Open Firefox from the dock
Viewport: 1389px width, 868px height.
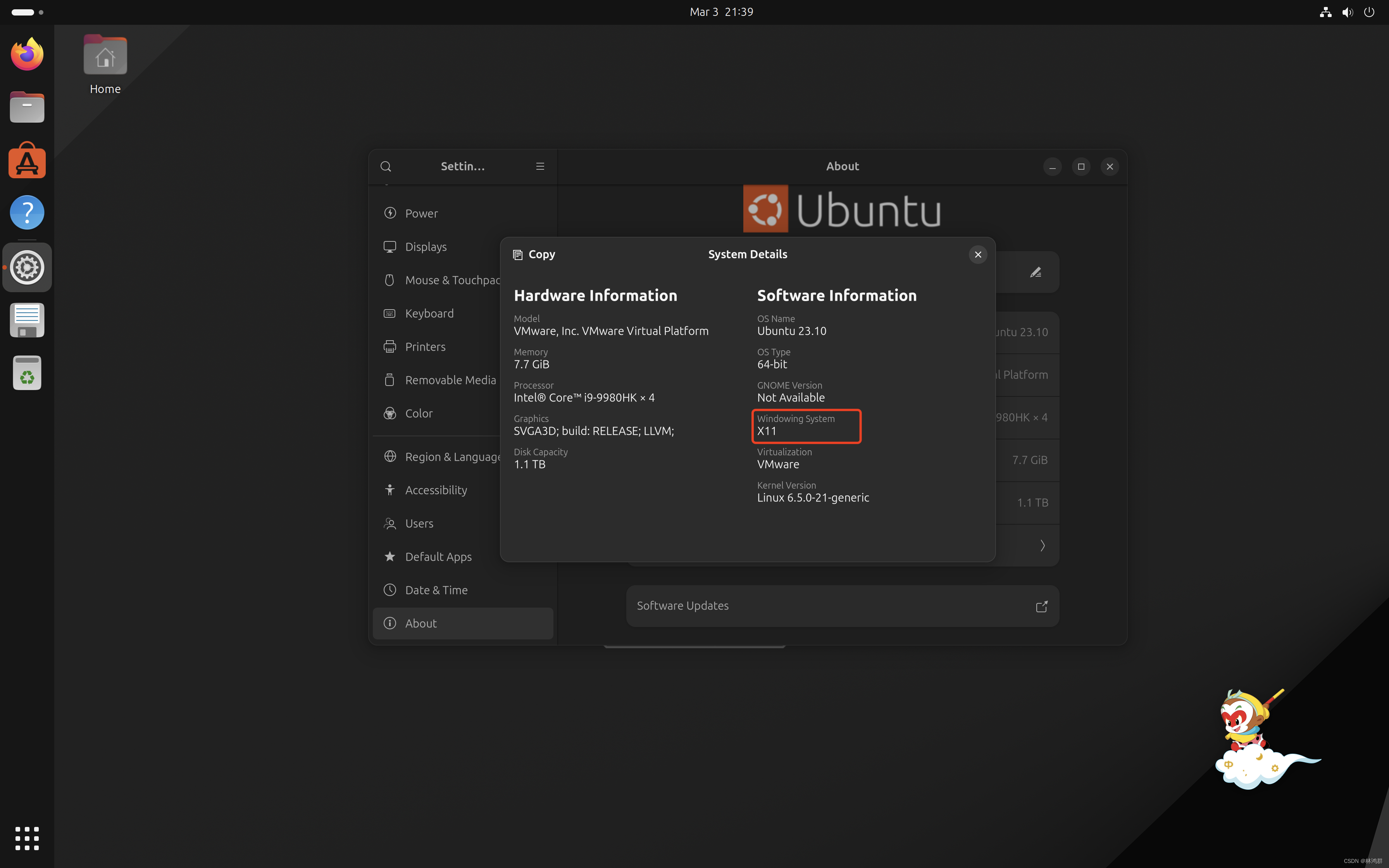coord(27,55)
